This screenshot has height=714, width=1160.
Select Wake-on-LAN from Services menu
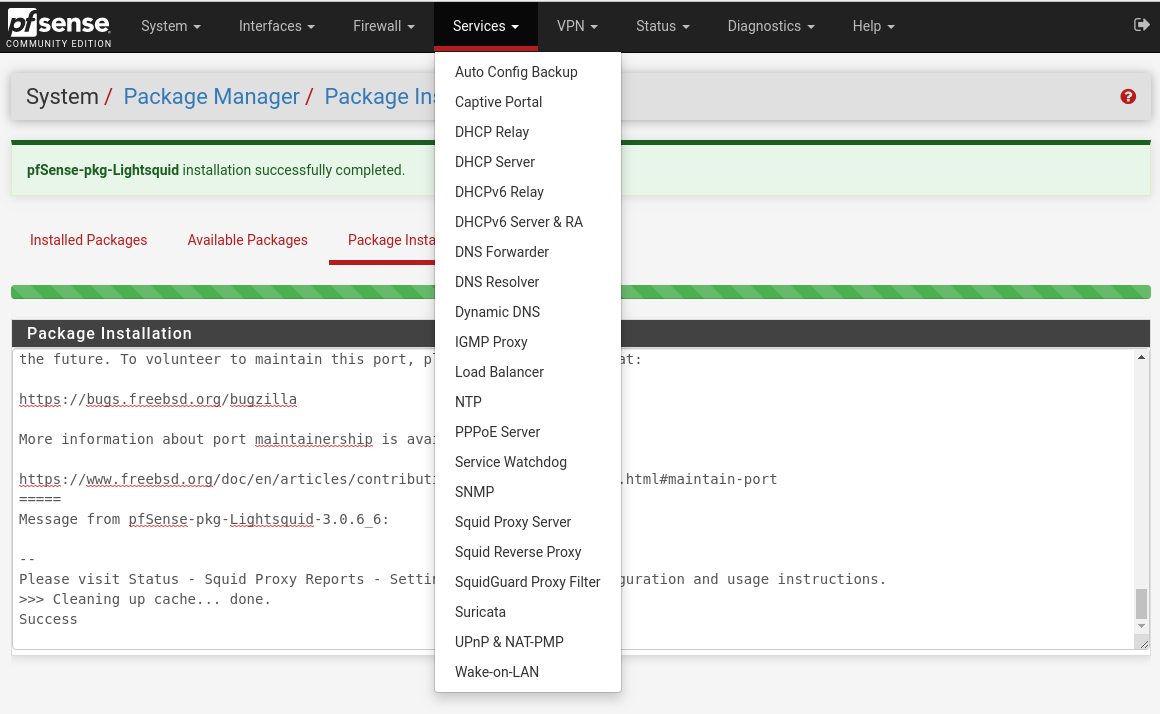click(497, 672)
